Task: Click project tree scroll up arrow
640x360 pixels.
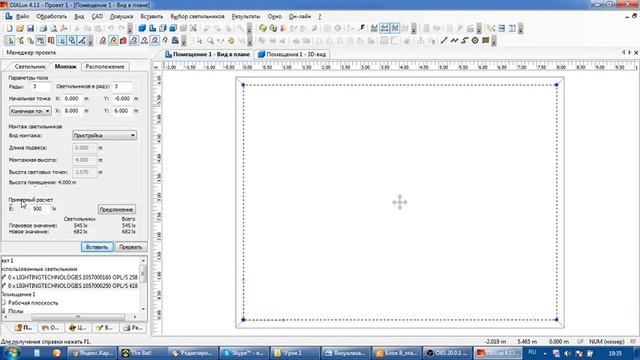Action: point(143,260)
